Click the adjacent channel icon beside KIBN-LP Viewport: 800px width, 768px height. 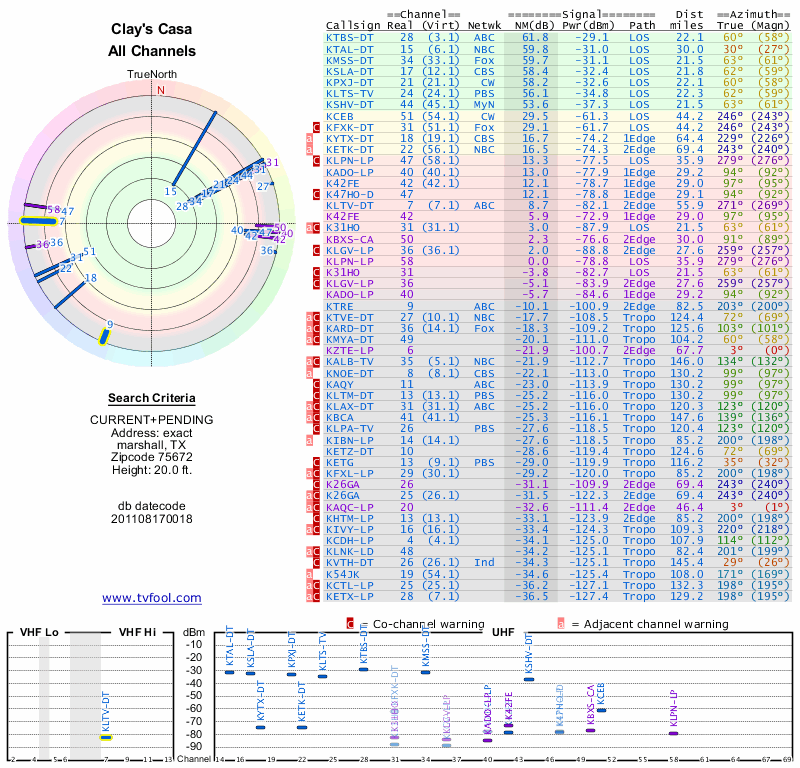309,440
